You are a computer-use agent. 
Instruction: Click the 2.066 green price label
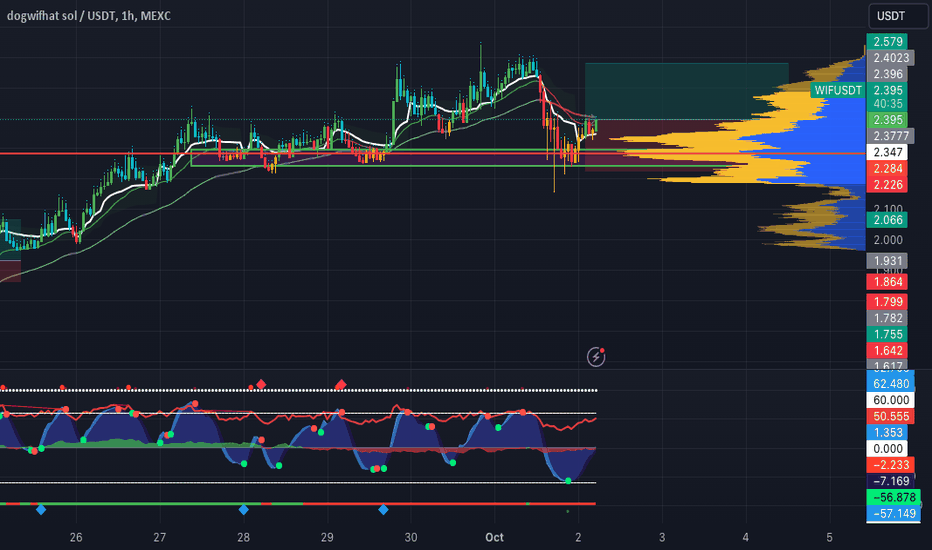(x=888, y=220)
